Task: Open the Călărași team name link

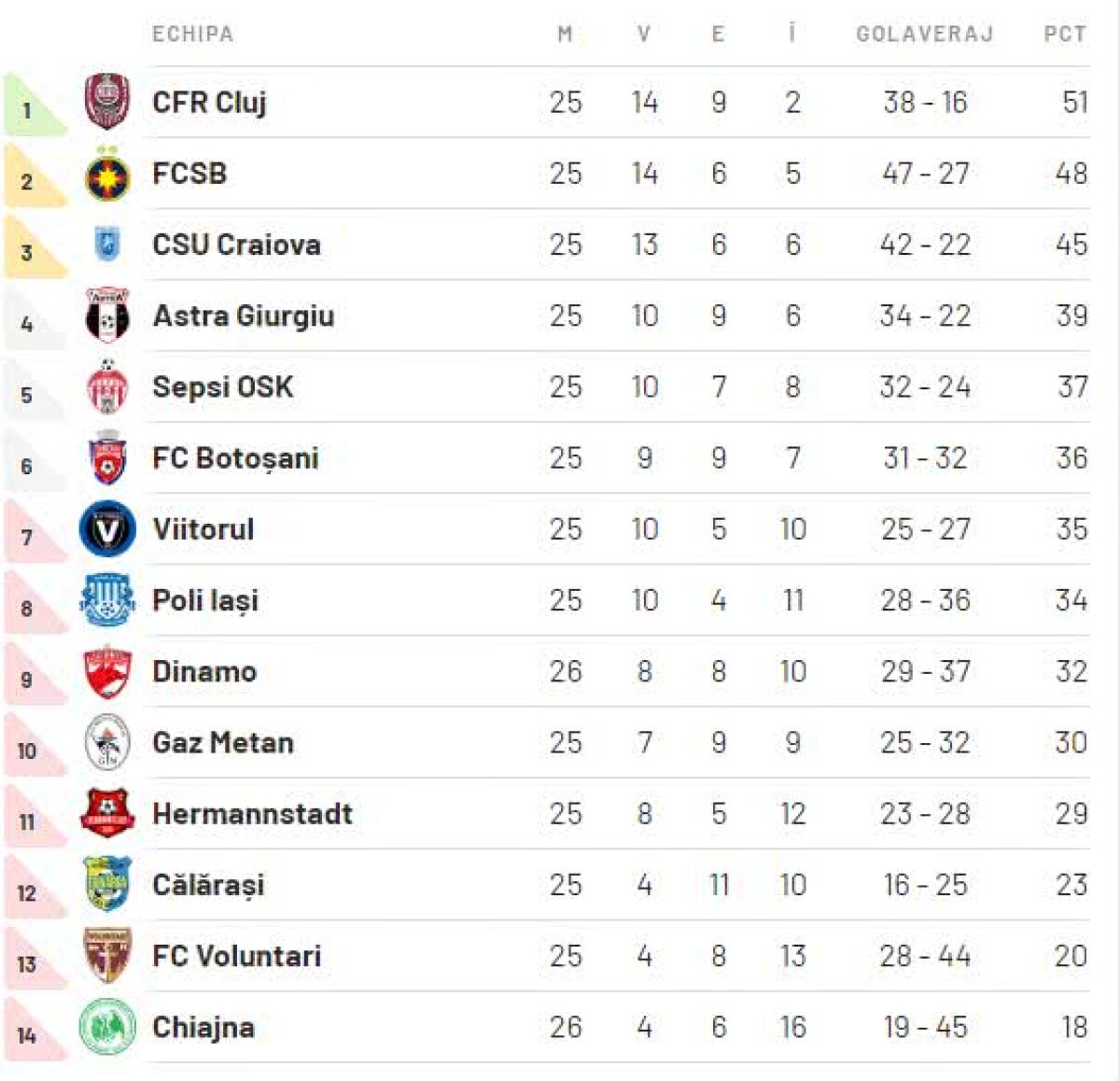Action: (208, 885)
